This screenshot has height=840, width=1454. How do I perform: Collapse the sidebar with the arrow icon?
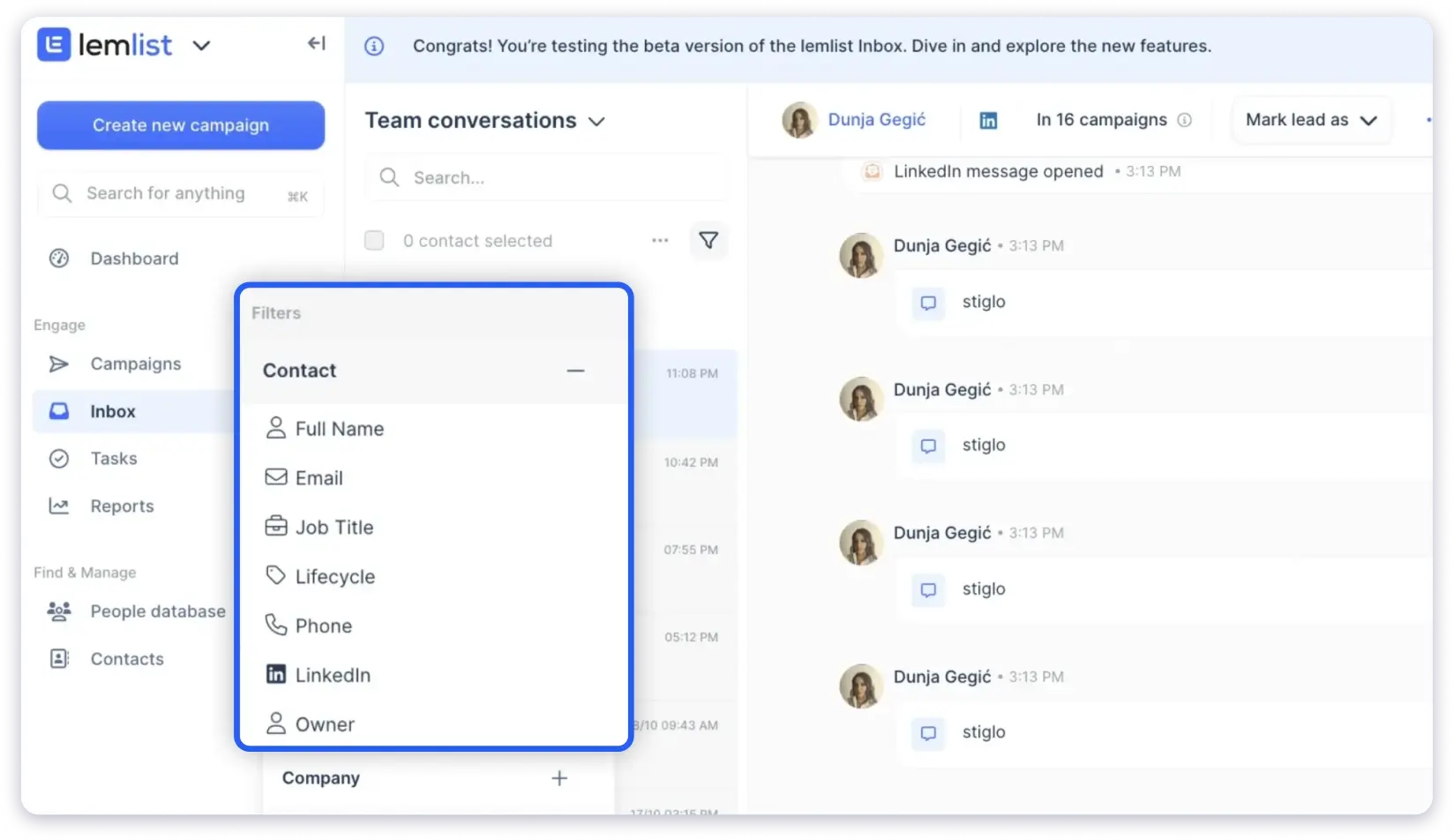[x=317, y=43]
